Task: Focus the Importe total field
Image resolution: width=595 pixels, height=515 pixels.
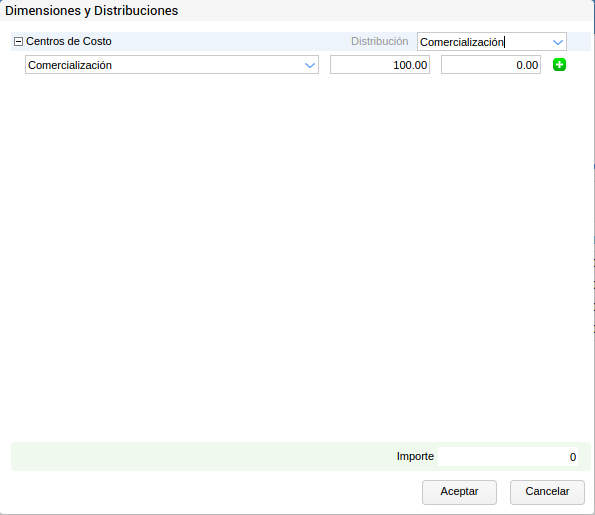Action: pos(508,457)
